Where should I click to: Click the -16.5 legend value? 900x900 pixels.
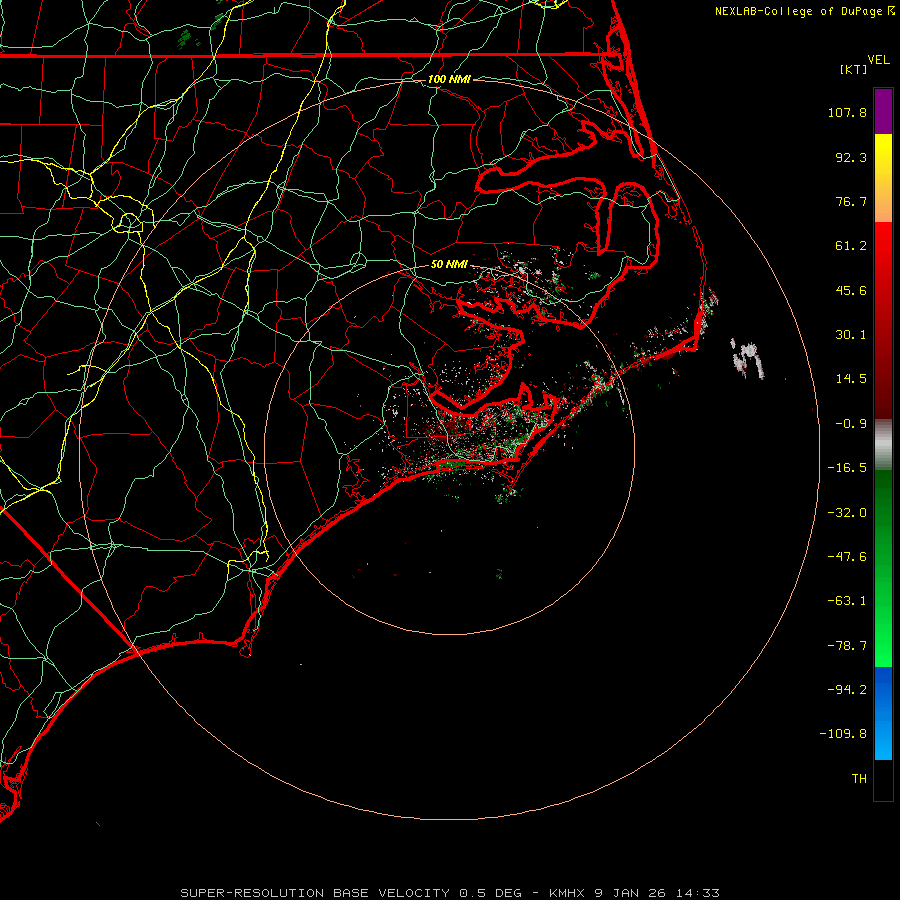tap(847, 468)
